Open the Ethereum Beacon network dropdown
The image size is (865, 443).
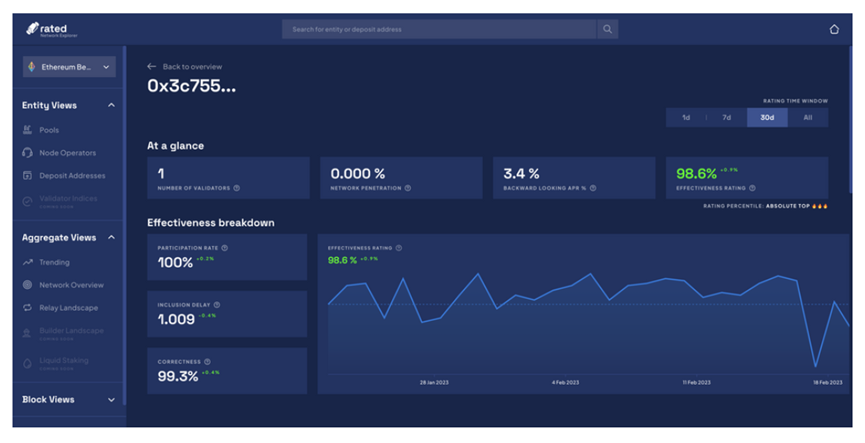[x=70, y=67]
